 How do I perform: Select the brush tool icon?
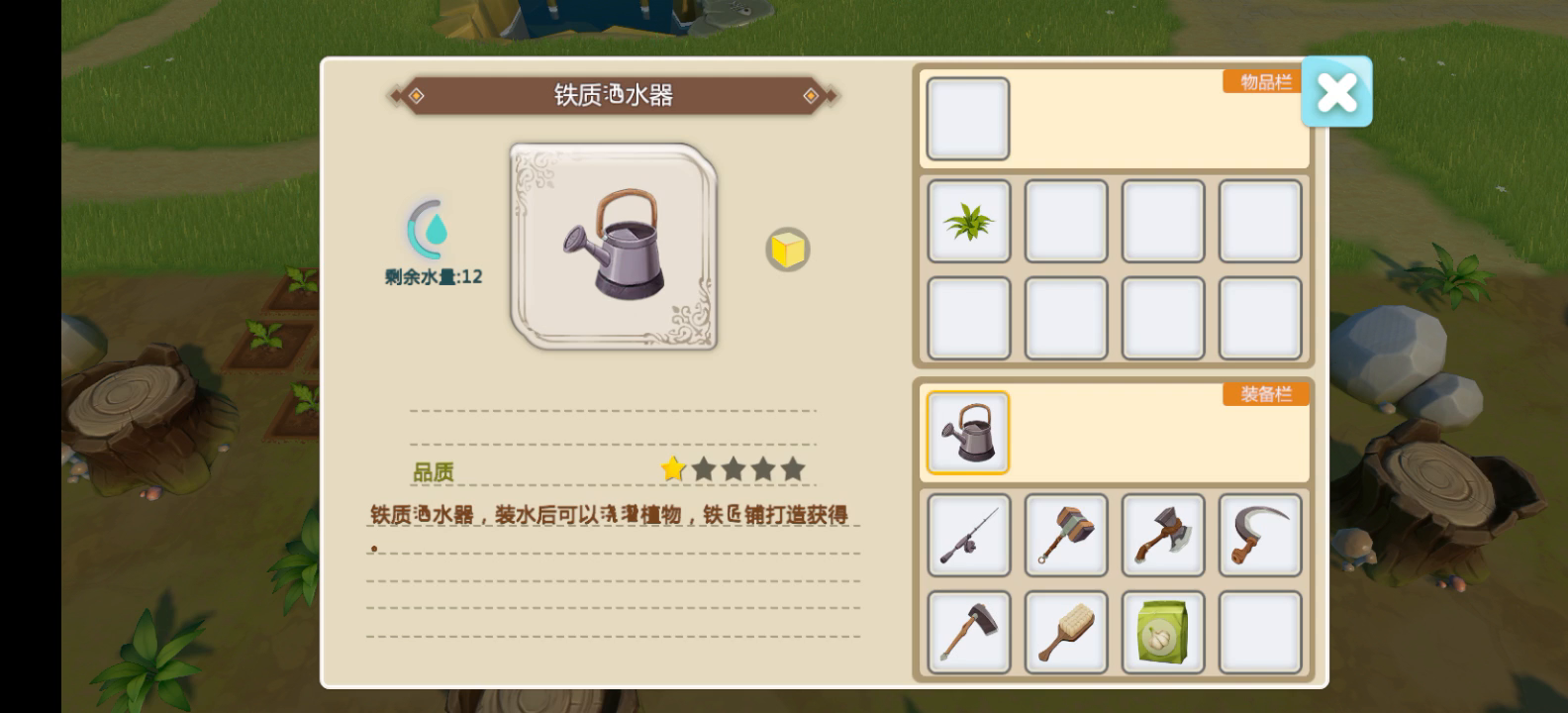click(1065, 632)
